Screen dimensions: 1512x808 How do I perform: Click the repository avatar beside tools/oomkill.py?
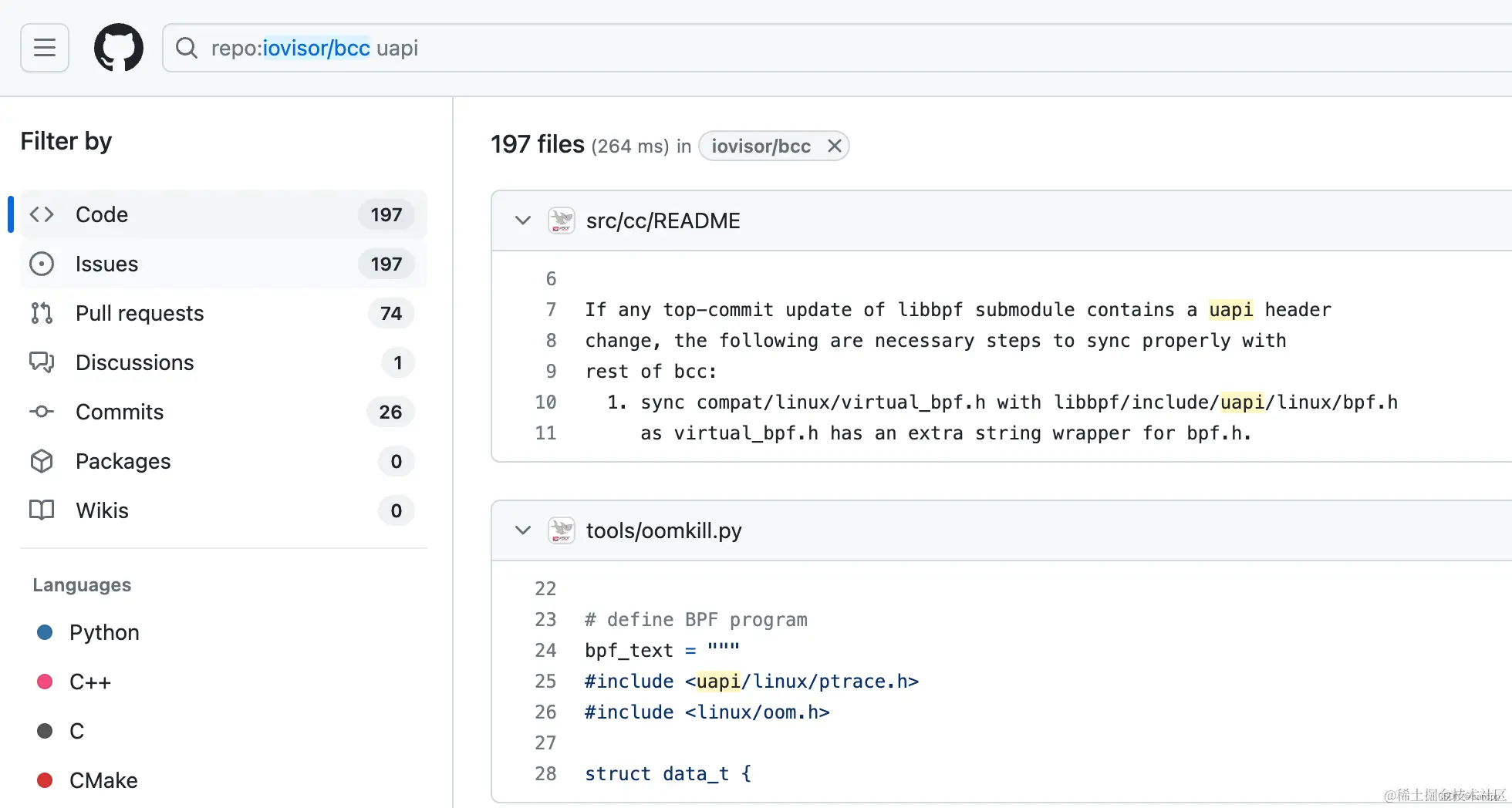pos(562,530)
